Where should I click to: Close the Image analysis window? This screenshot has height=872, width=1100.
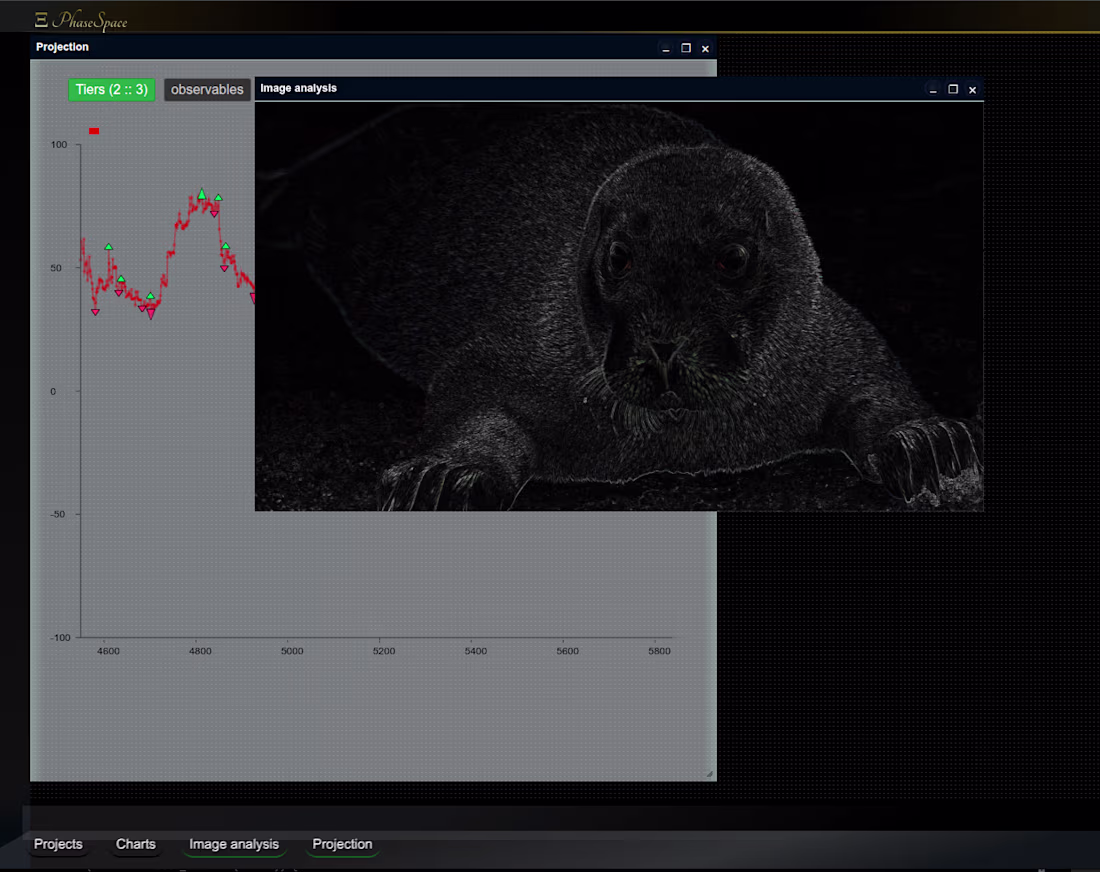tap(972, 90)
